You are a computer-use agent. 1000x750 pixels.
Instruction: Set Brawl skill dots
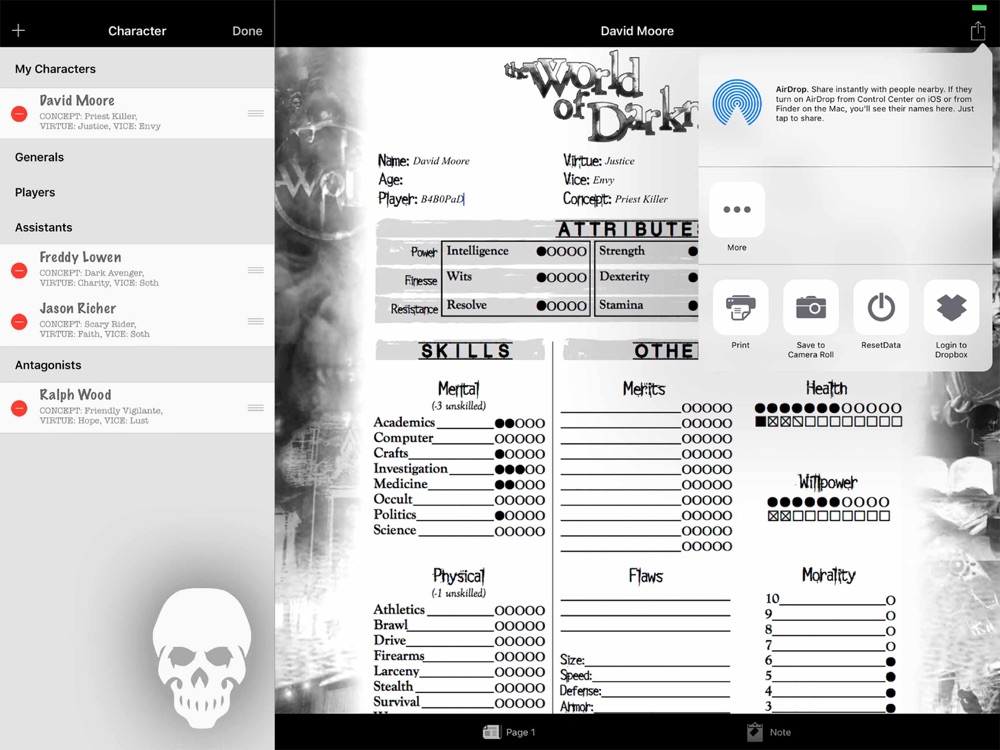click(520, 626)
